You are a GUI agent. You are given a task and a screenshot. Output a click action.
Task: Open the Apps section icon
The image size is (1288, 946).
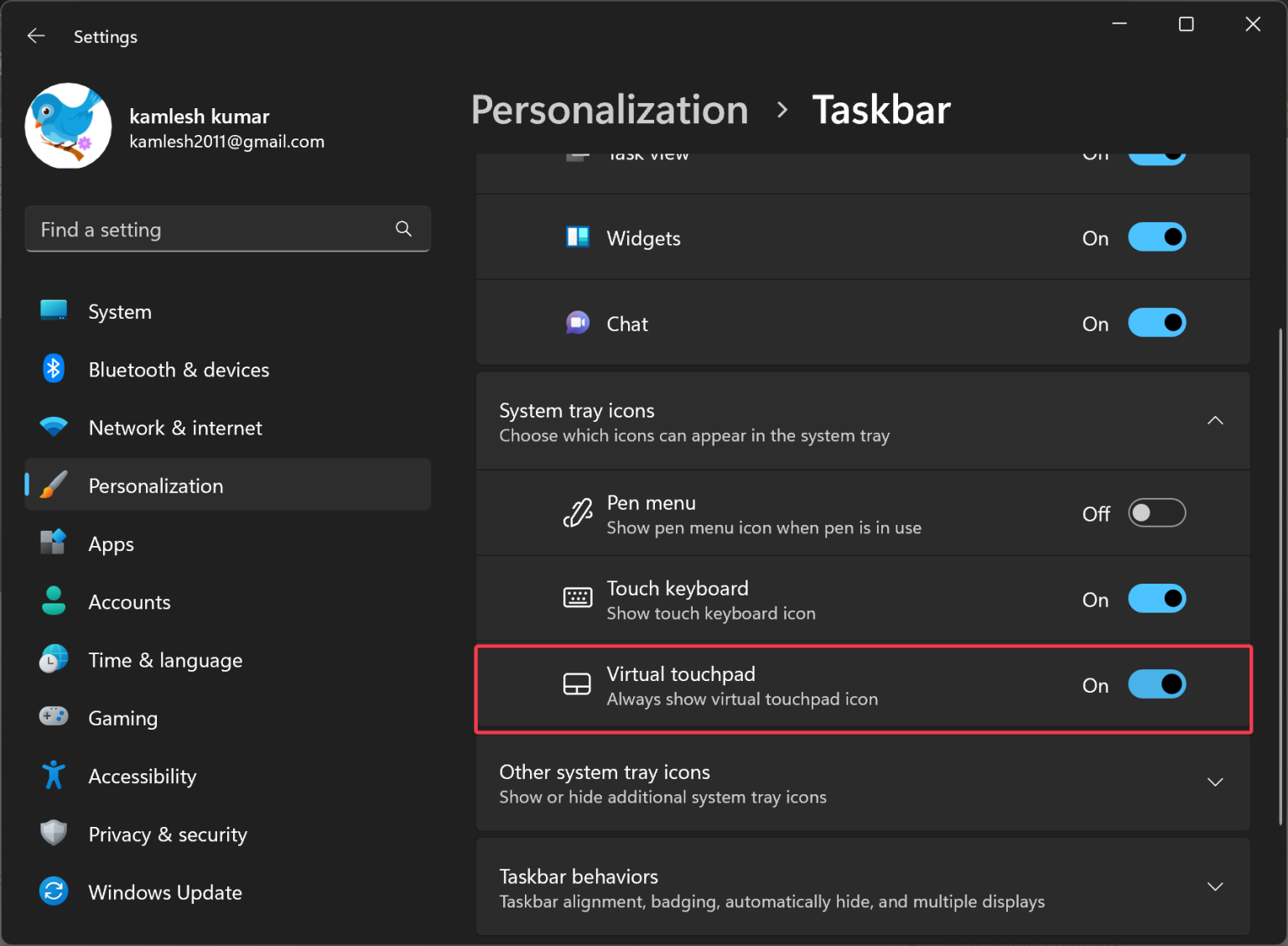53,543
